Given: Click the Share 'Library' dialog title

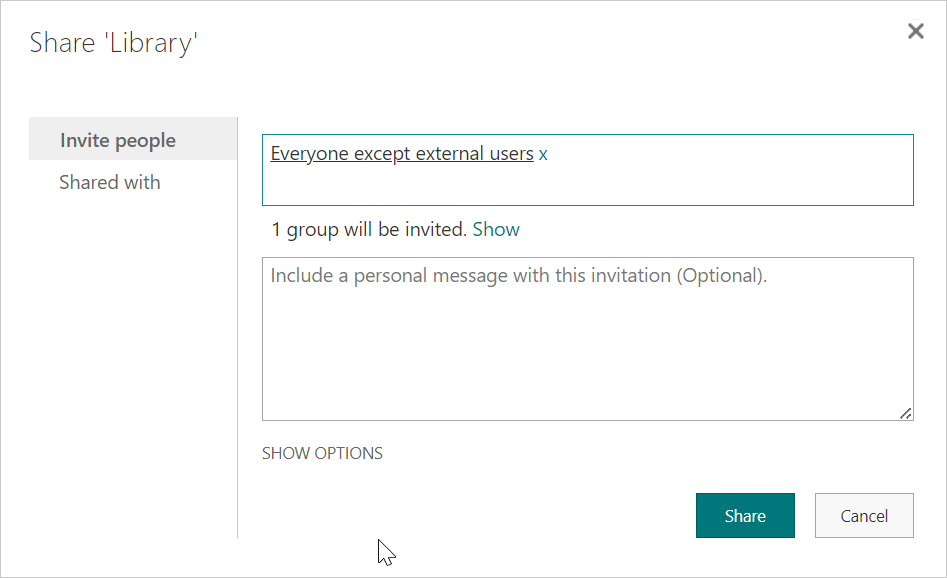Looking at the screenshot, I should click(x=114, y=43).
